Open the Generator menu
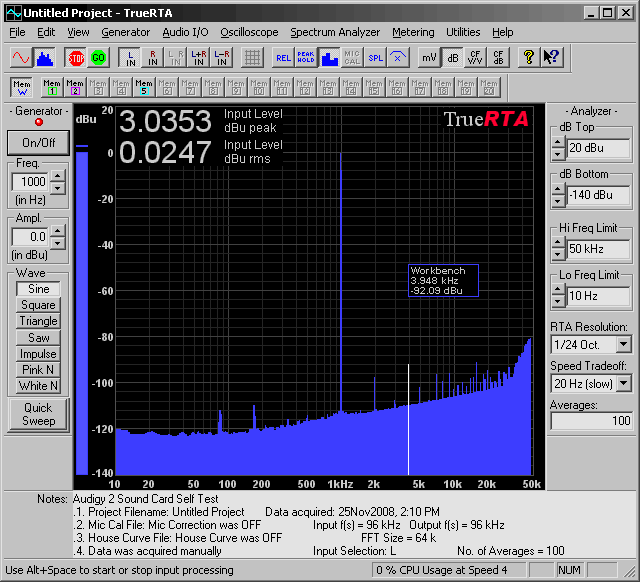The width and height of the screenshot is (640, 582). [126, 32]
